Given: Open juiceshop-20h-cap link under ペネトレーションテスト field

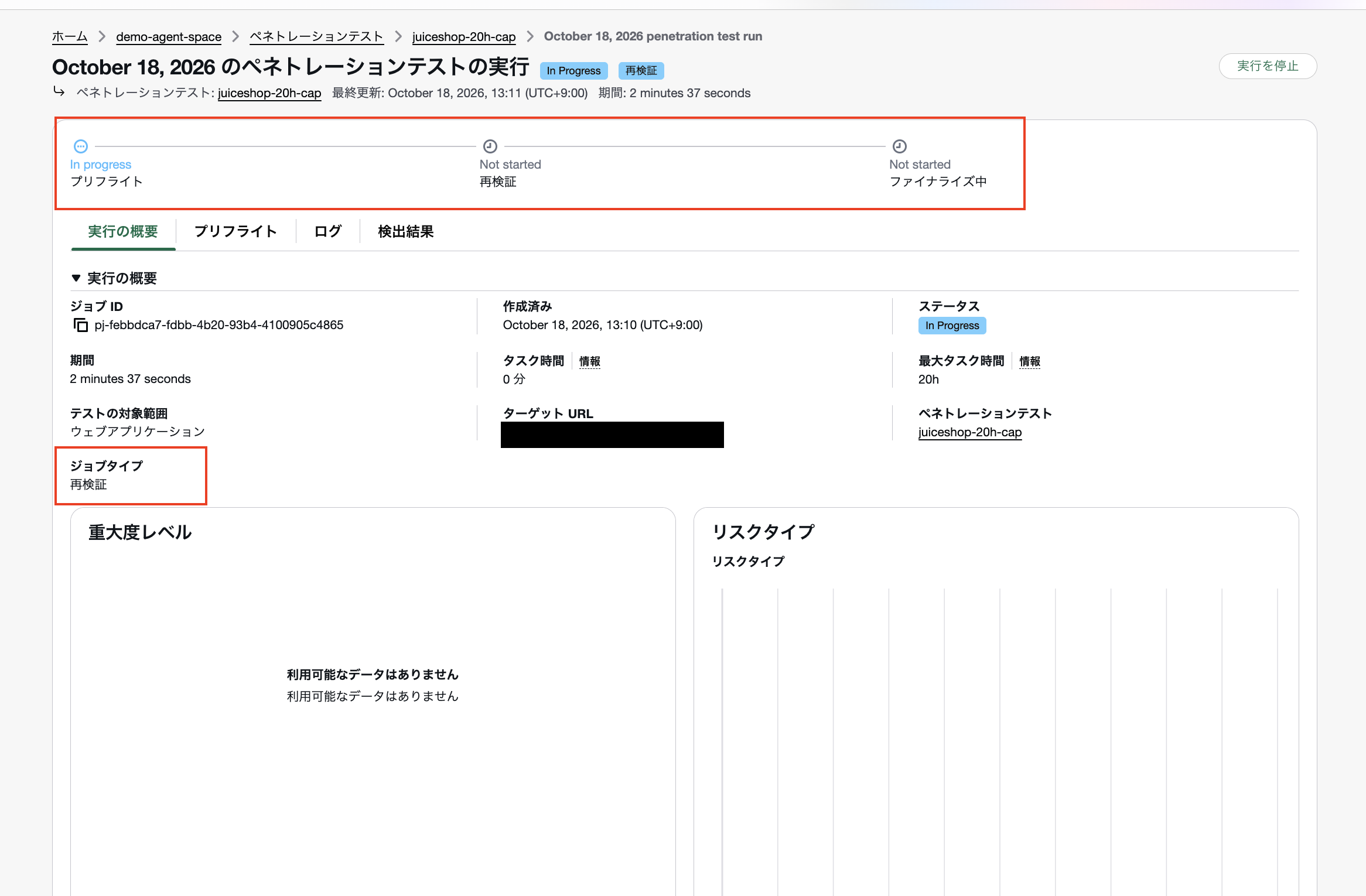Looking at the screenshot, I should [970, 432].
